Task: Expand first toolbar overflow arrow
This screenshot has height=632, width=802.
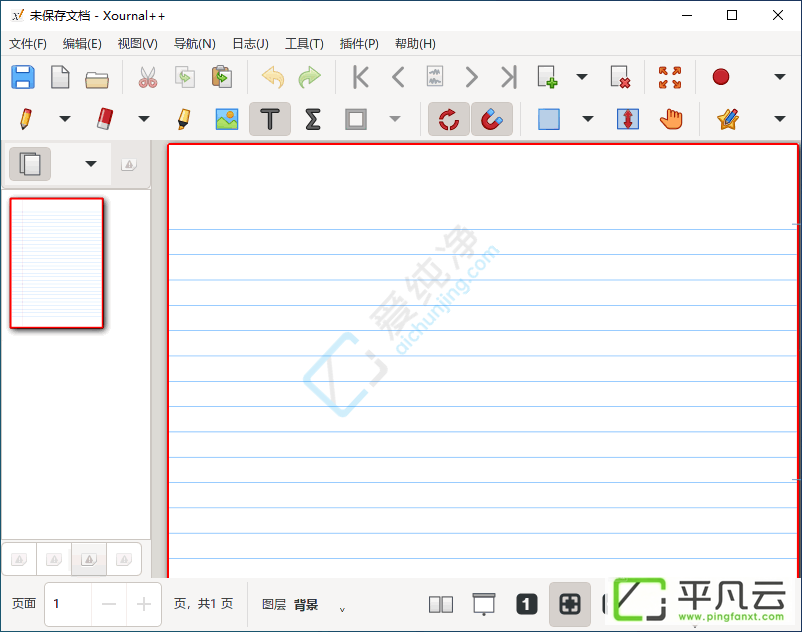Action: [x=779, y=77]
